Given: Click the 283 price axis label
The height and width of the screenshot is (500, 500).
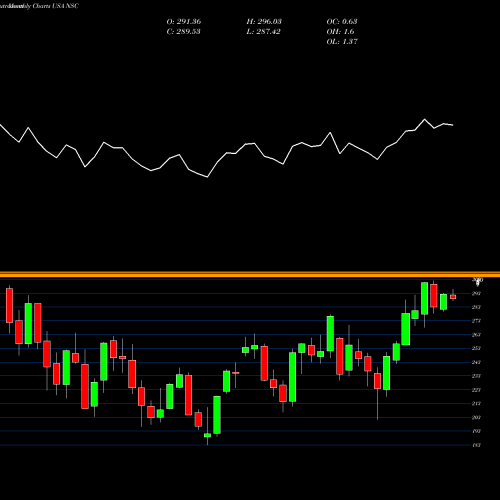Looking at the screenshot, I should point(476,307).
